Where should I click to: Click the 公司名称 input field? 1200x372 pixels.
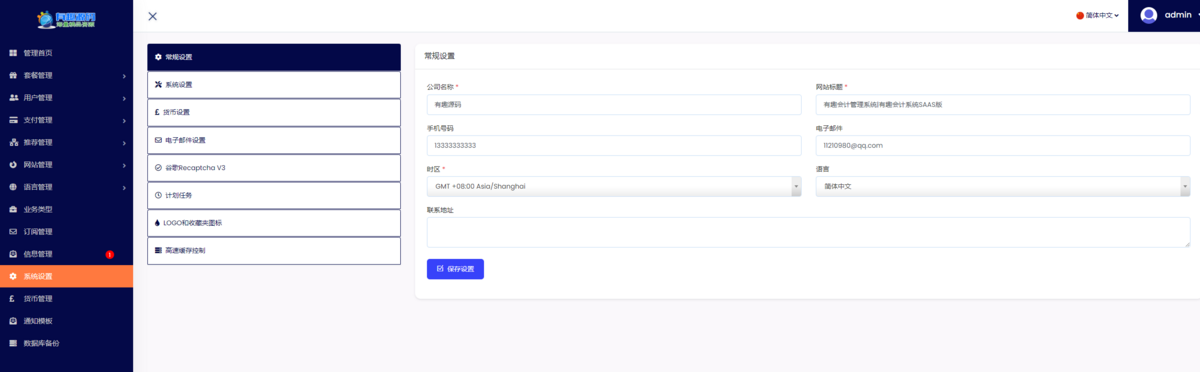(x=614, y=104)
